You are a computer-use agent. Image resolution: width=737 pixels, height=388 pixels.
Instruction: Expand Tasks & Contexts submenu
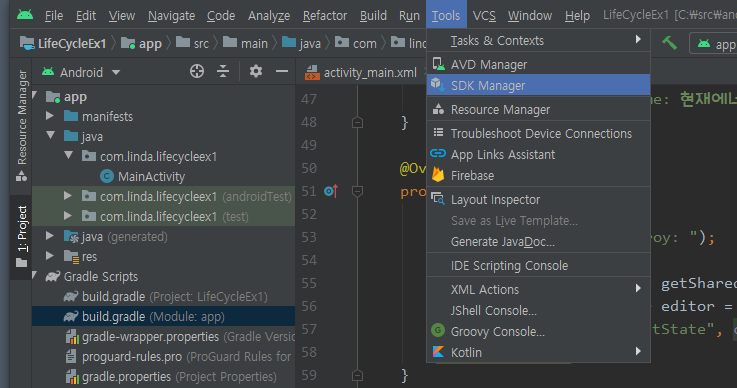[538, 40]
